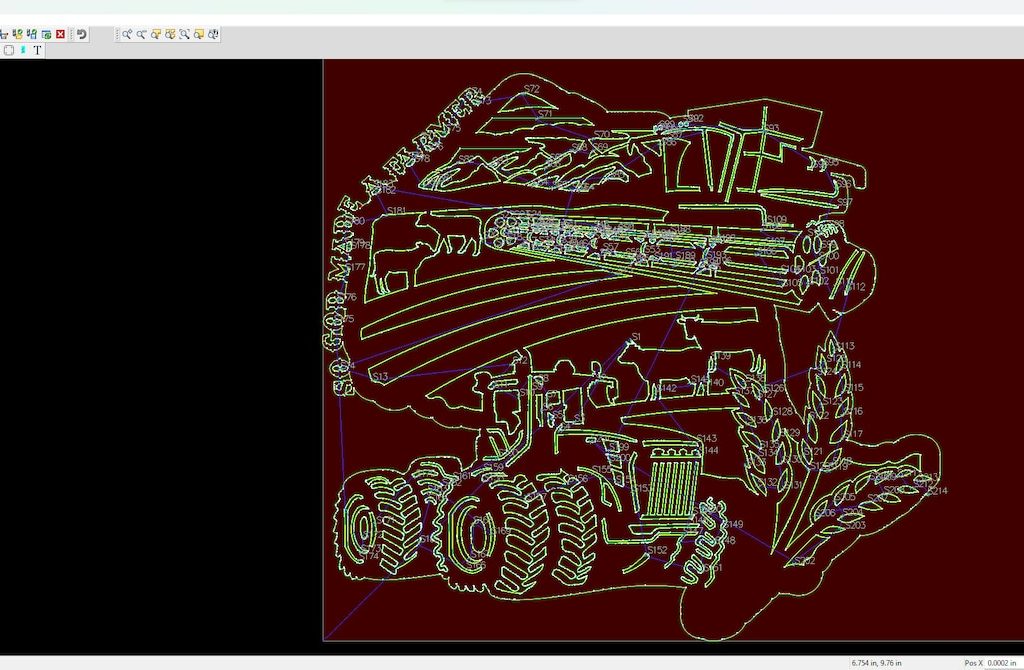The image size is (1024, 670).
Task: Click the magnifier with grid squares icon
Action: pos(171,34)
